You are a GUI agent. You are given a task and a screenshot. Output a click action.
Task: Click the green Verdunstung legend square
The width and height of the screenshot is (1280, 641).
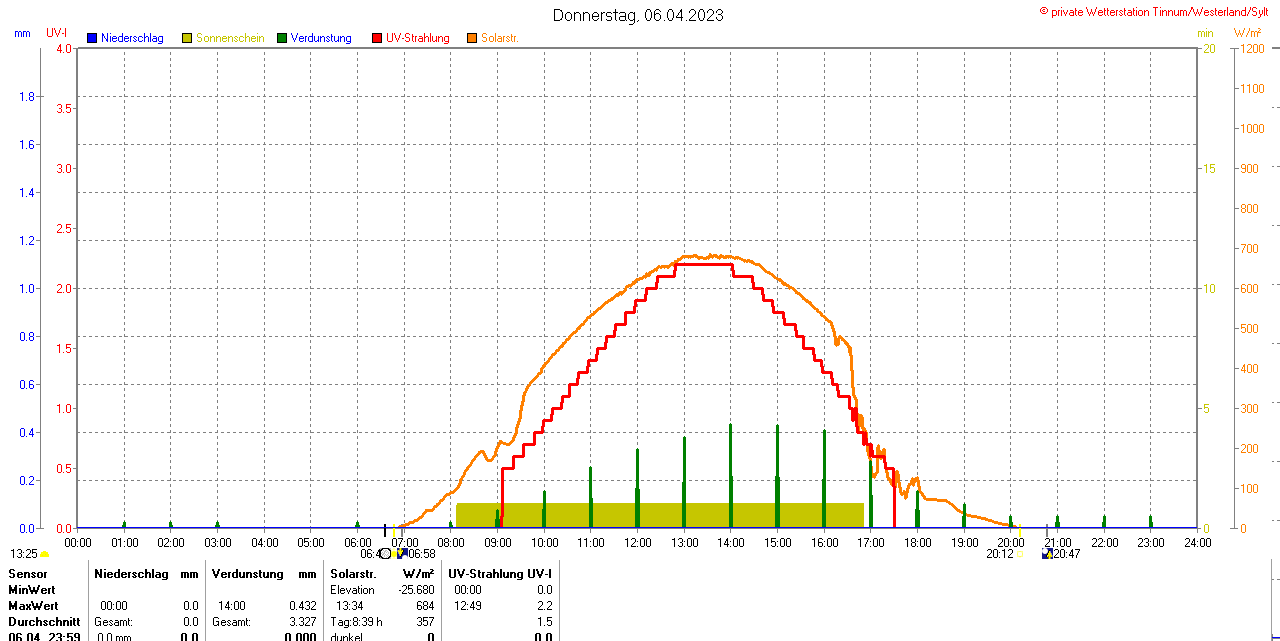(x=282, y=38)
